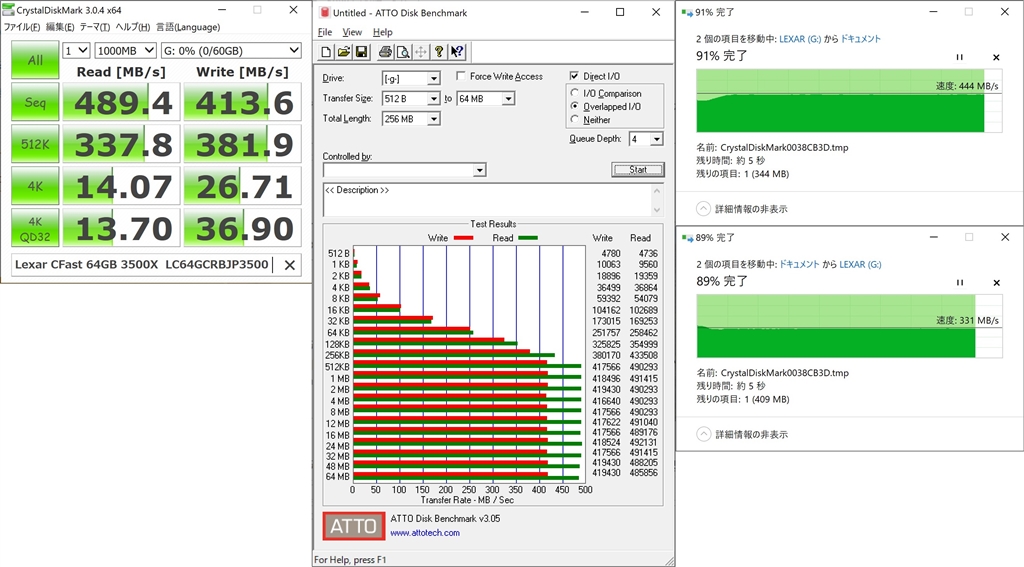The height and width of the screenshot is (567, 1024).
Task: Click the Open folder icon in ATTO toolbar
Action: click(343, 52)
